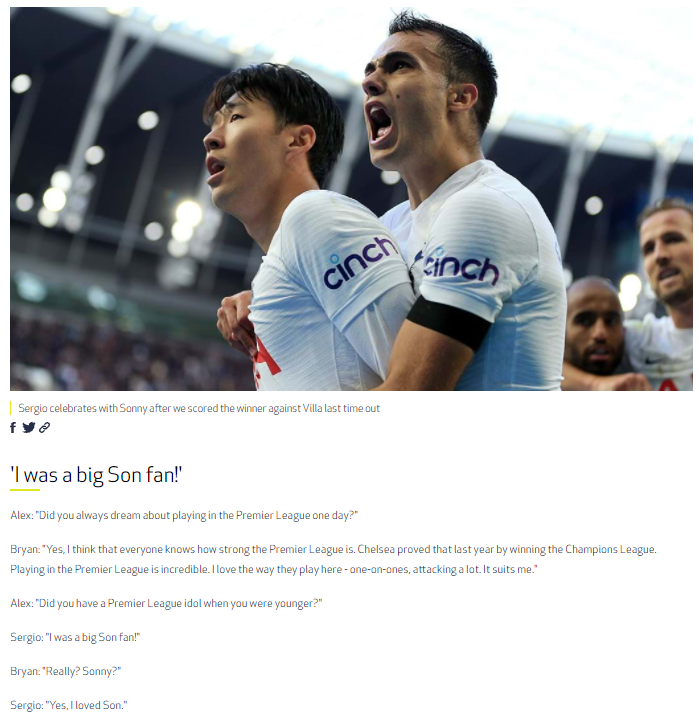Screen dimensions: 699x716
Task: Click the black armband in the photo
Action: 447,321
